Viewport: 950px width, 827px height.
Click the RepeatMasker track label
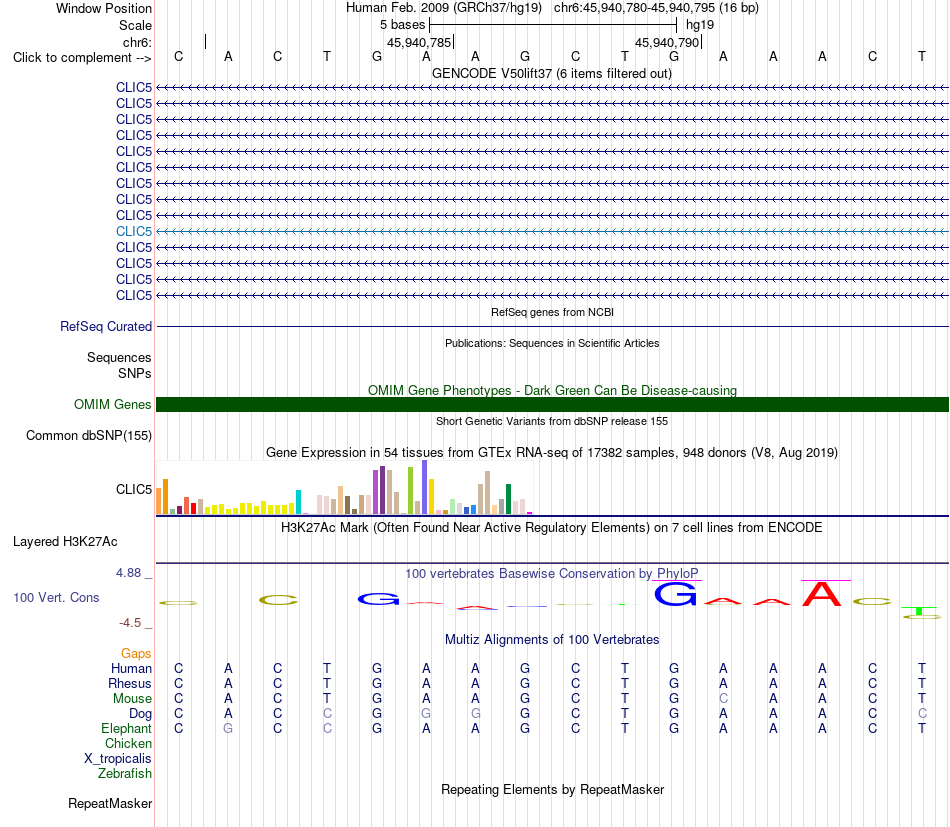[x=110, y=803]
